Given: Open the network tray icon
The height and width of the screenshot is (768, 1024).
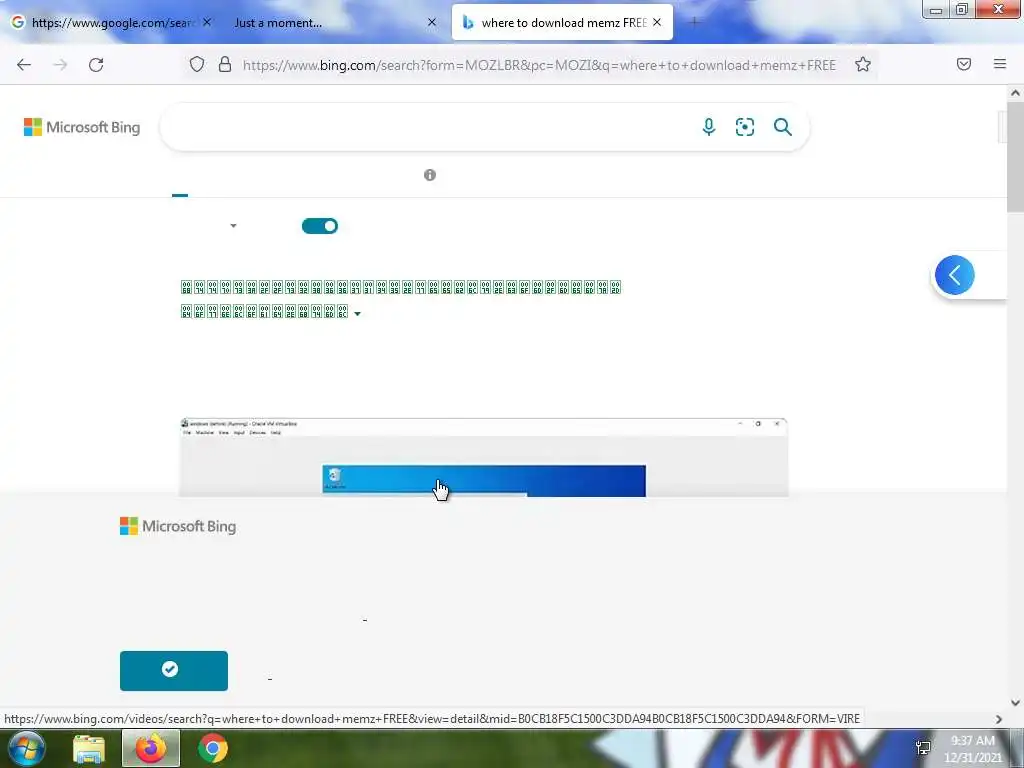Looking at the screenshot, I should (923, 748).
